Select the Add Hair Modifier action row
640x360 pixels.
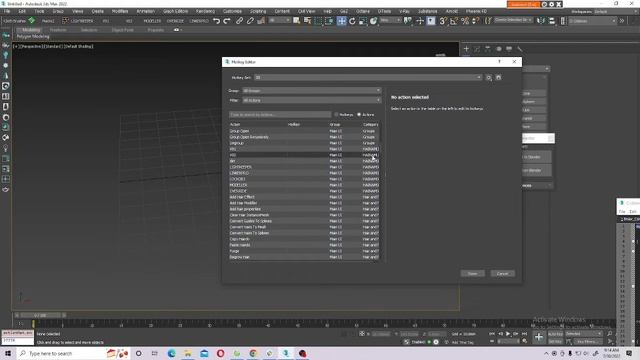[x=304, y=203]
